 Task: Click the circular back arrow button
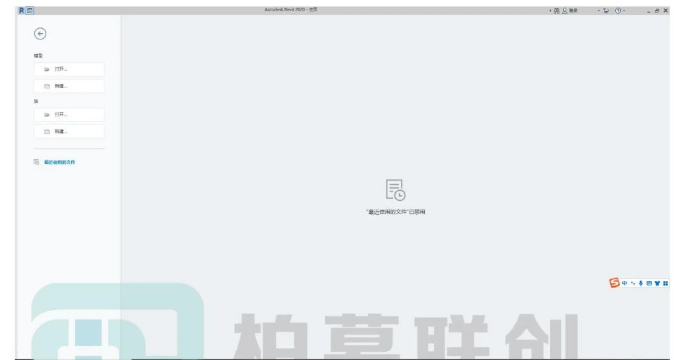click(40, 34)
